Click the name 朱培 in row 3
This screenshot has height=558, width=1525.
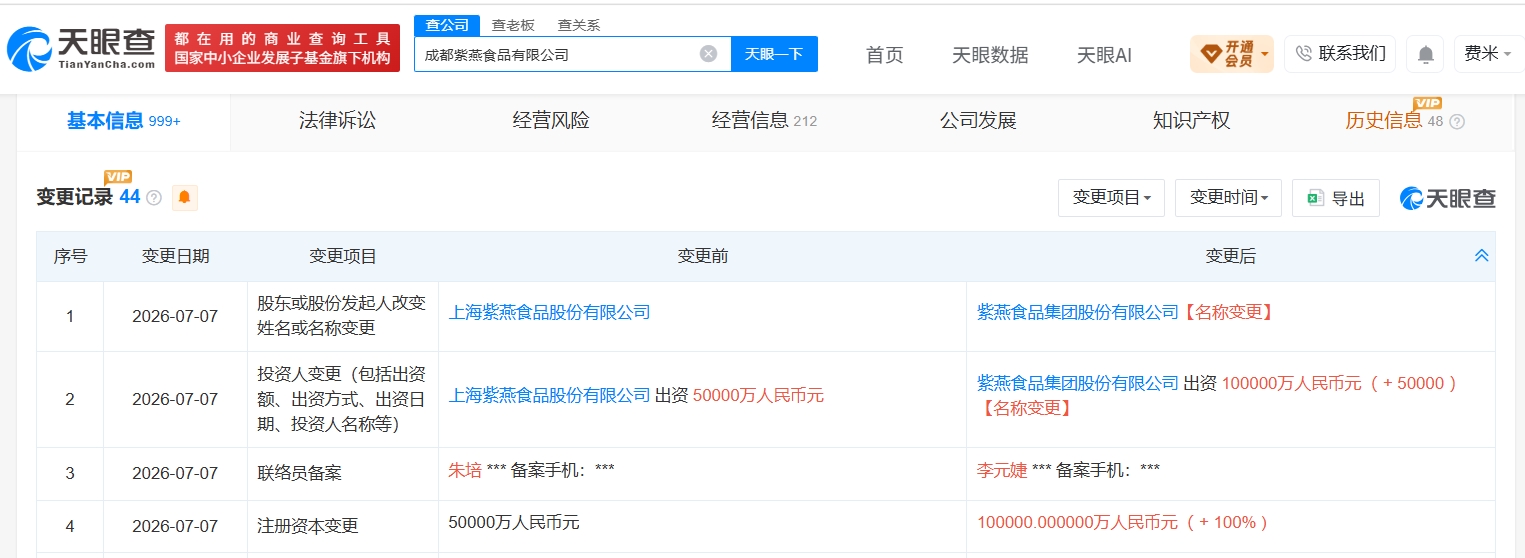(465, 470)
